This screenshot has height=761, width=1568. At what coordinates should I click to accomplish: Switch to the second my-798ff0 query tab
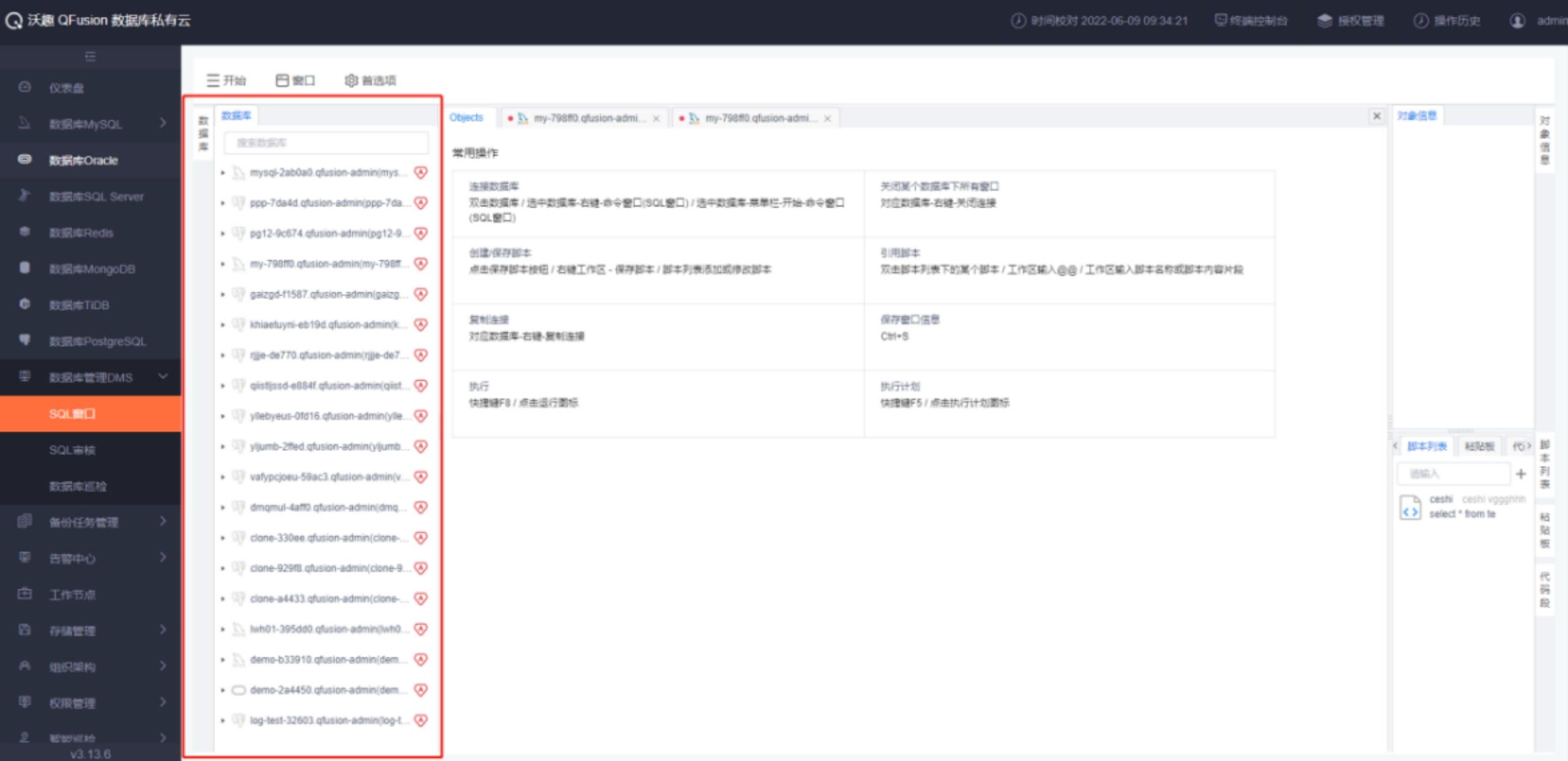click(757, 118)
